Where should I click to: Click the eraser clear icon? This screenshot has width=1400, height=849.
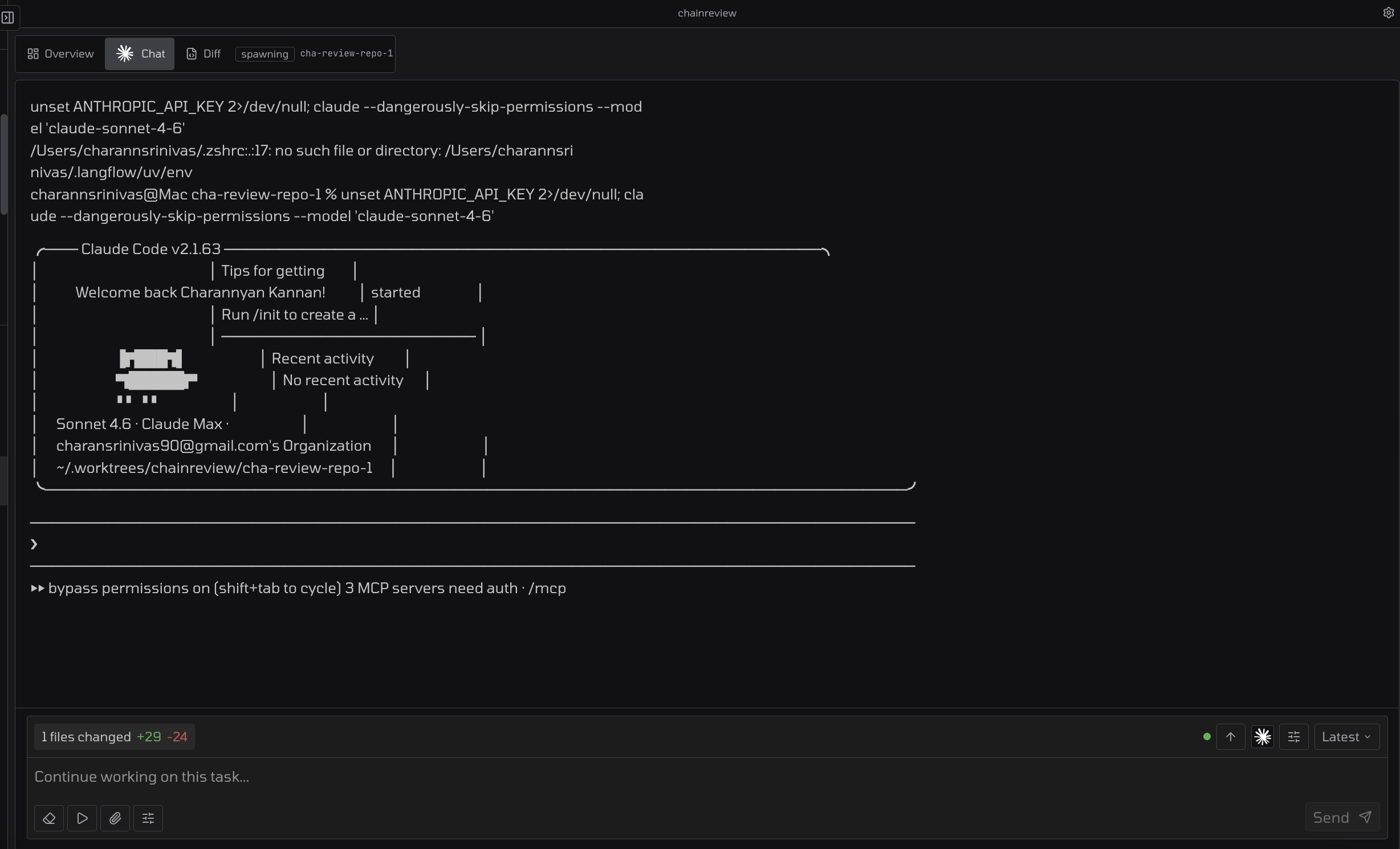point(49,818)
